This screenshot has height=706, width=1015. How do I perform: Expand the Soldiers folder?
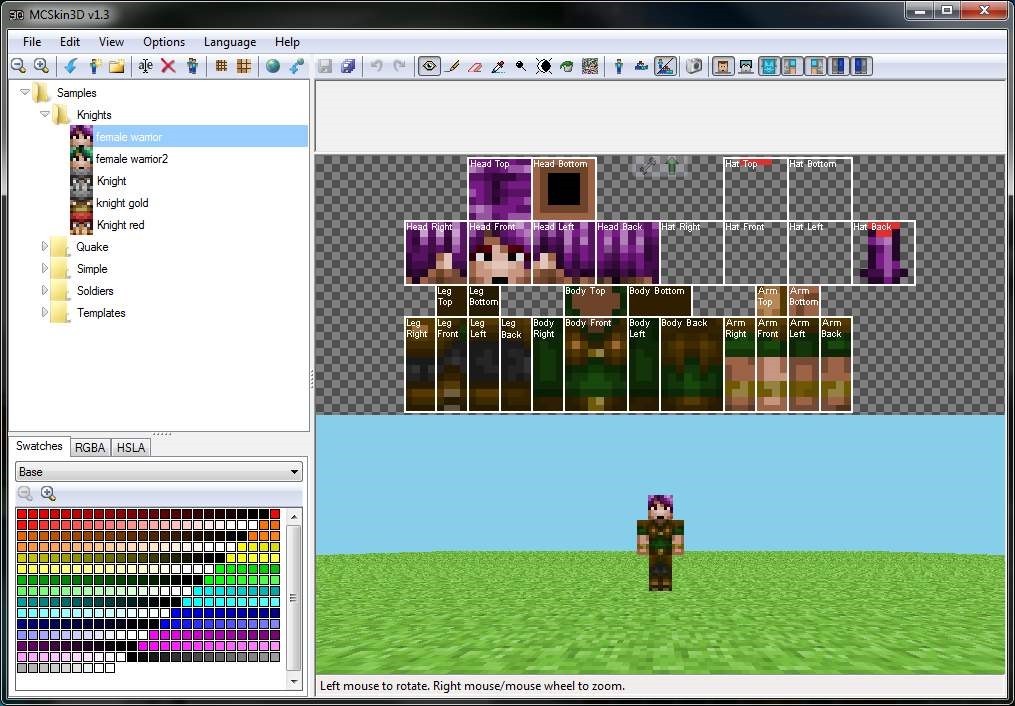[46, 290]
